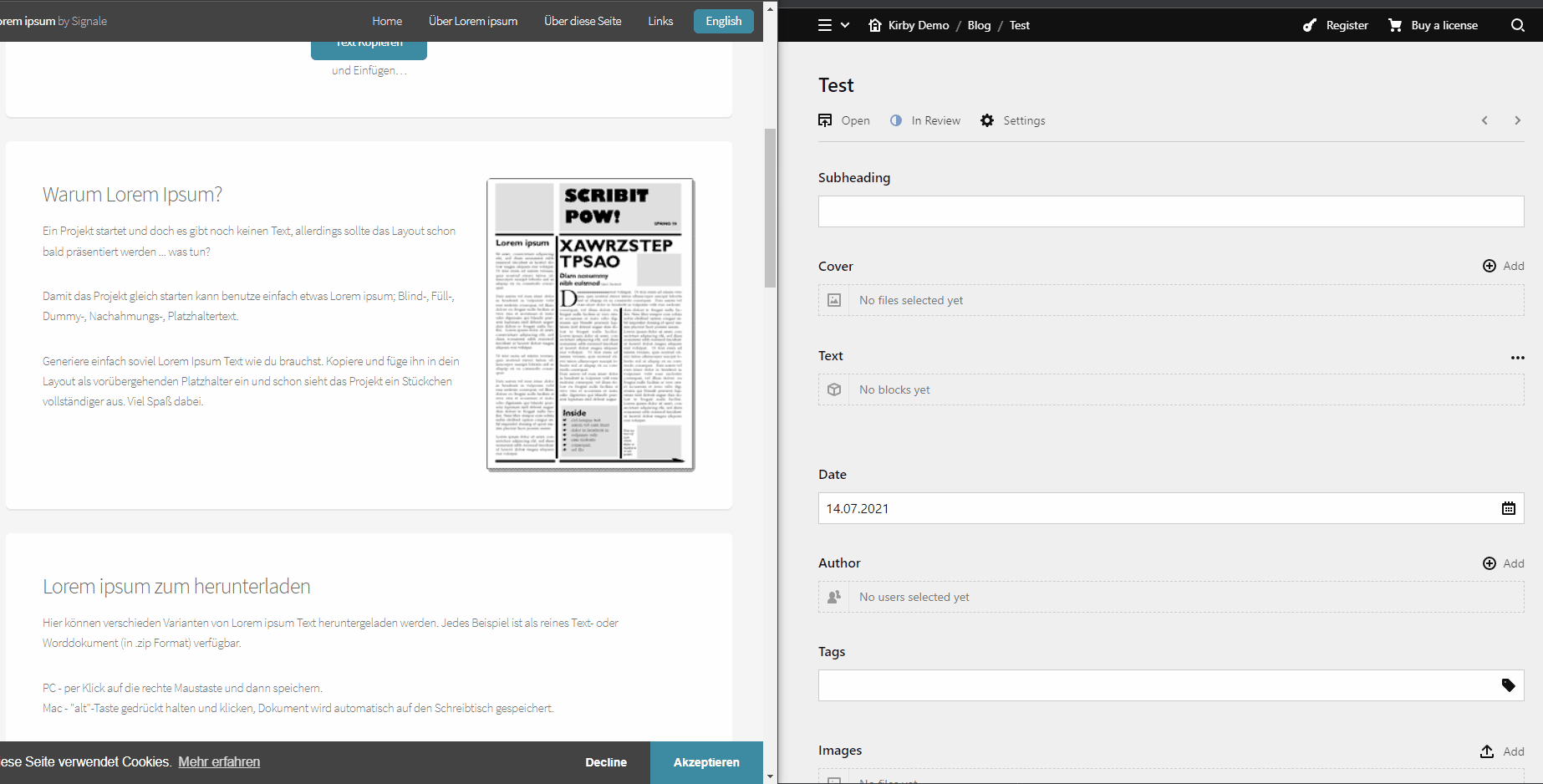Open the Text field options menu
1543x784 pixels.
point(1518,357)
